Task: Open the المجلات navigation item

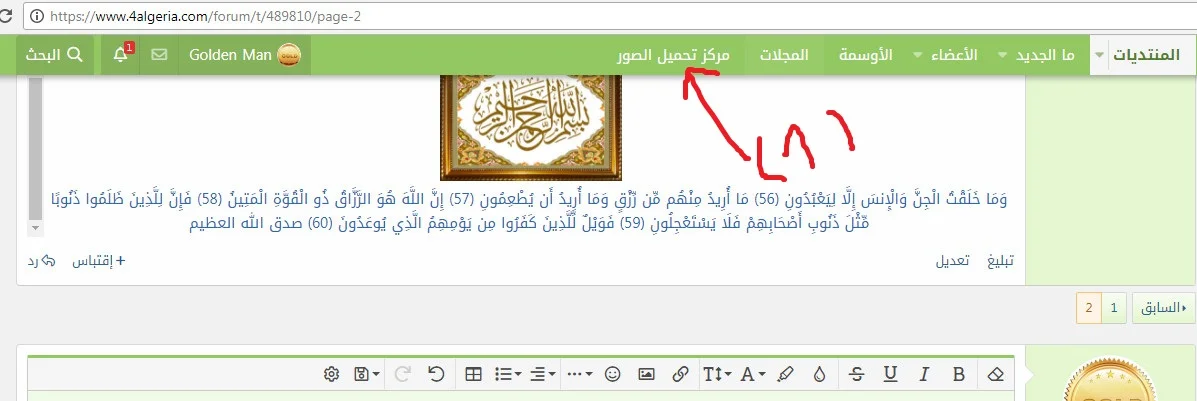Action: click(x=784, y=55)
